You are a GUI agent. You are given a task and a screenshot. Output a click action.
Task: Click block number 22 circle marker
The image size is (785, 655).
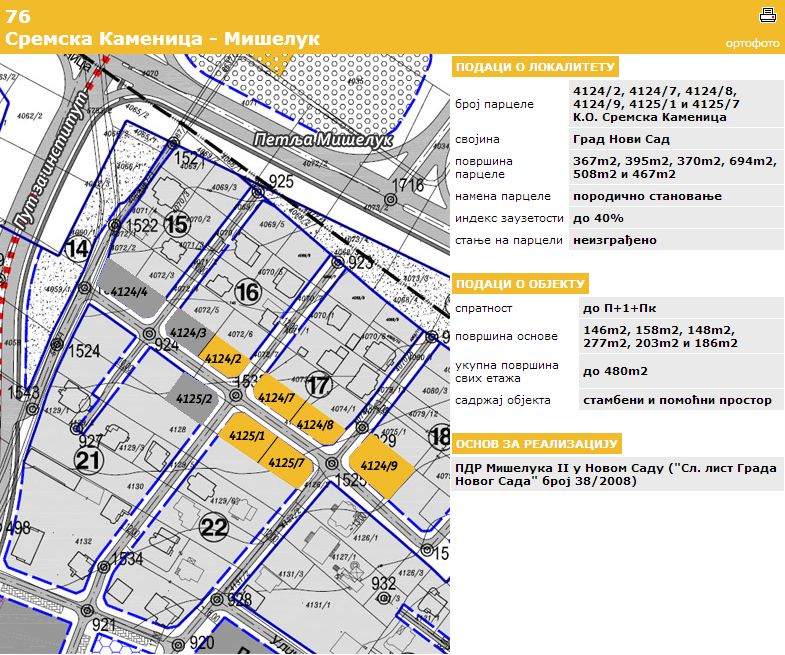tap(214, 526)
